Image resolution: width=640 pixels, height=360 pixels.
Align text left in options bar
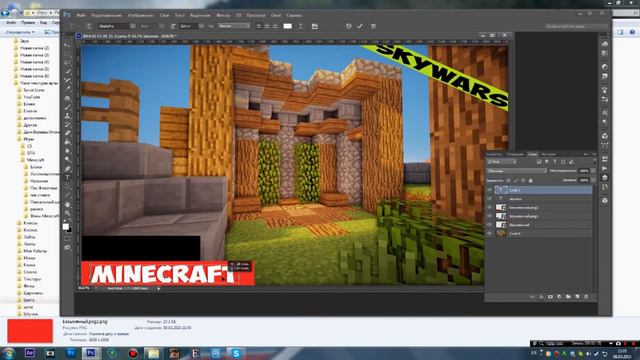tap(258, 26)
